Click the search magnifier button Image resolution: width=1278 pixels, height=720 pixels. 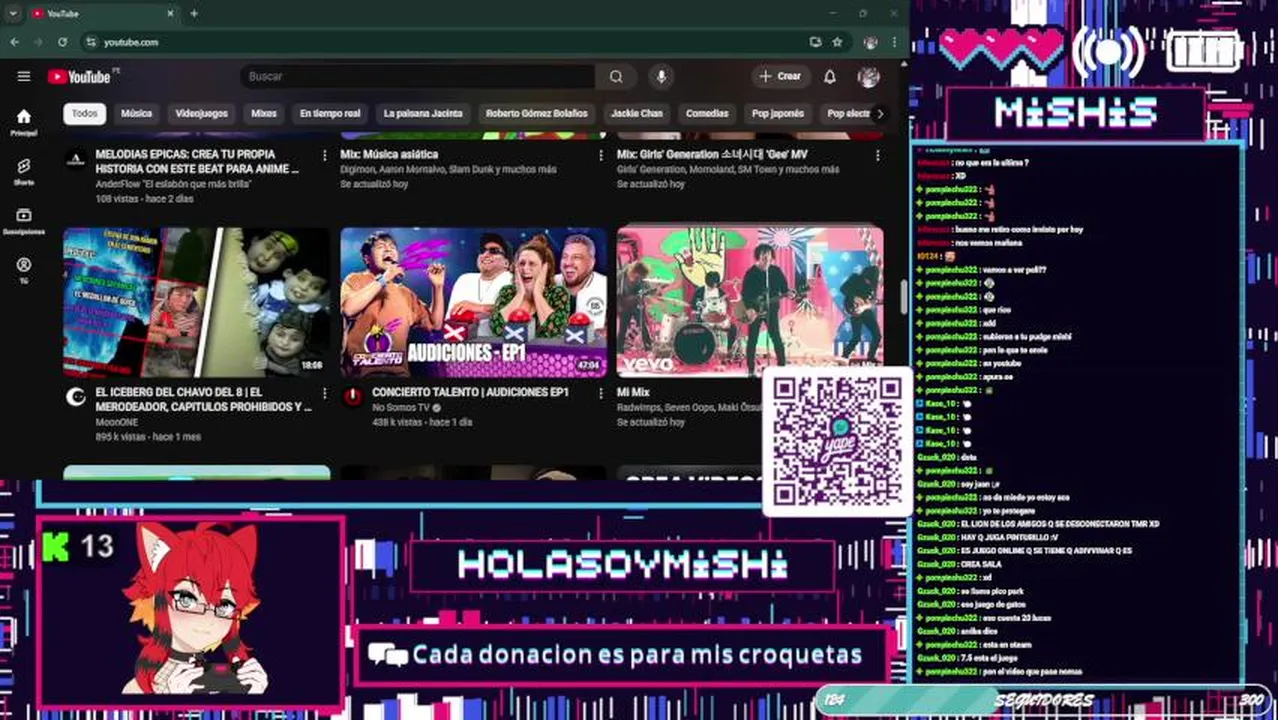point(616,76)
